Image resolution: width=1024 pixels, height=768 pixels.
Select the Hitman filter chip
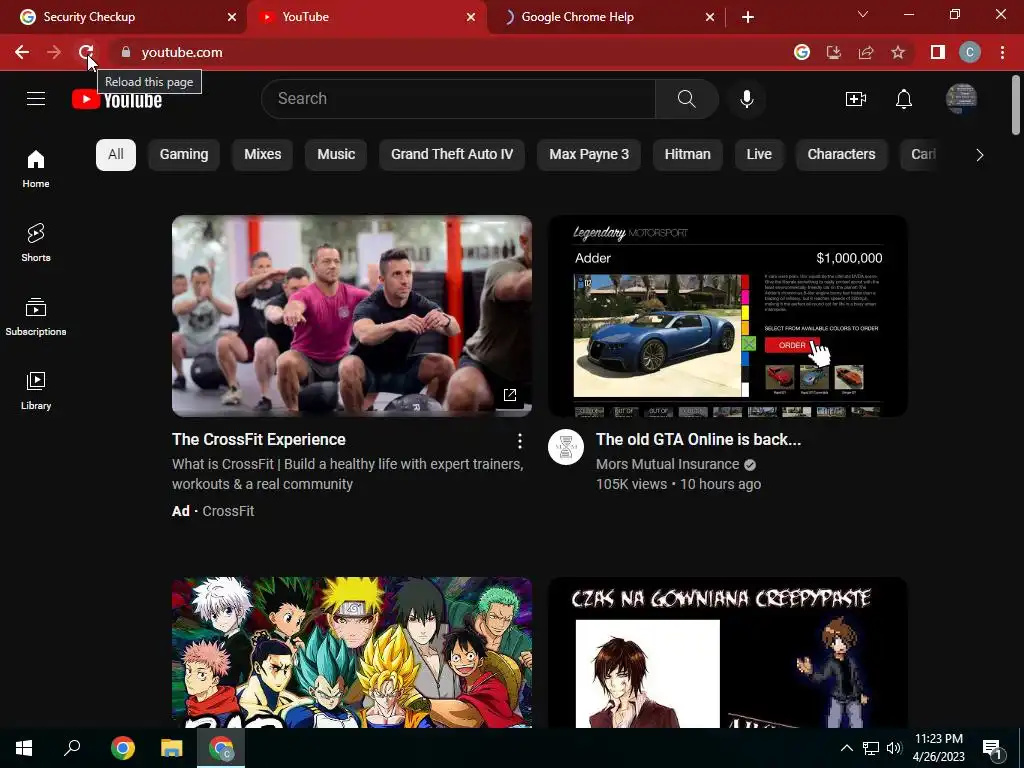688,155
